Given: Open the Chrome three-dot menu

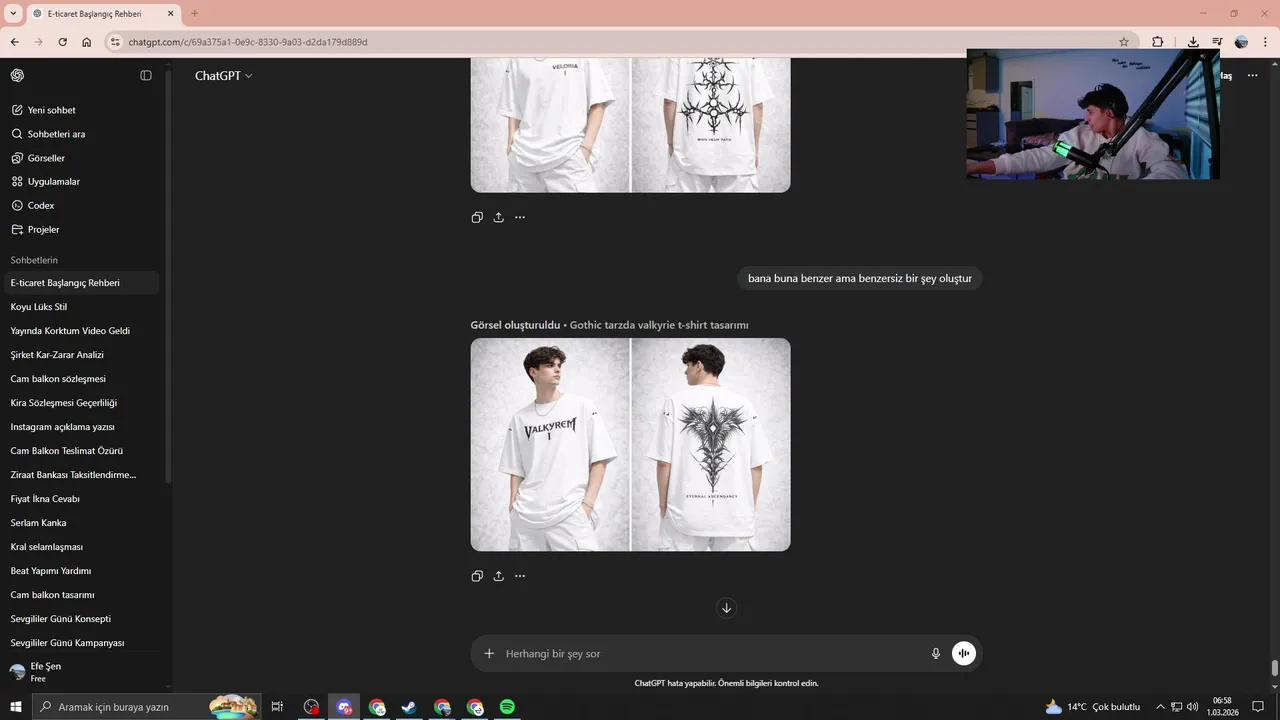Looking at the screenshot, I should coord(1265,42).
